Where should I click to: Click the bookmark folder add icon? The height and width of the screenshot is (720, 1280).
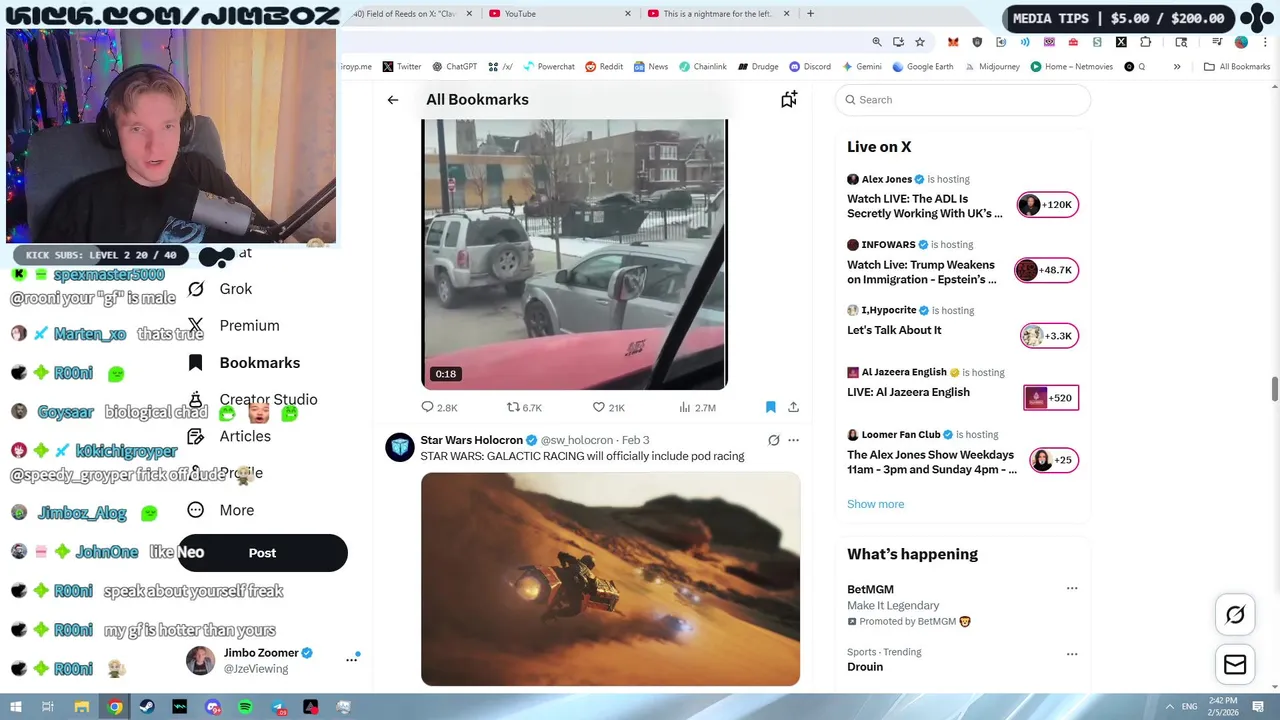coord(789,99)
